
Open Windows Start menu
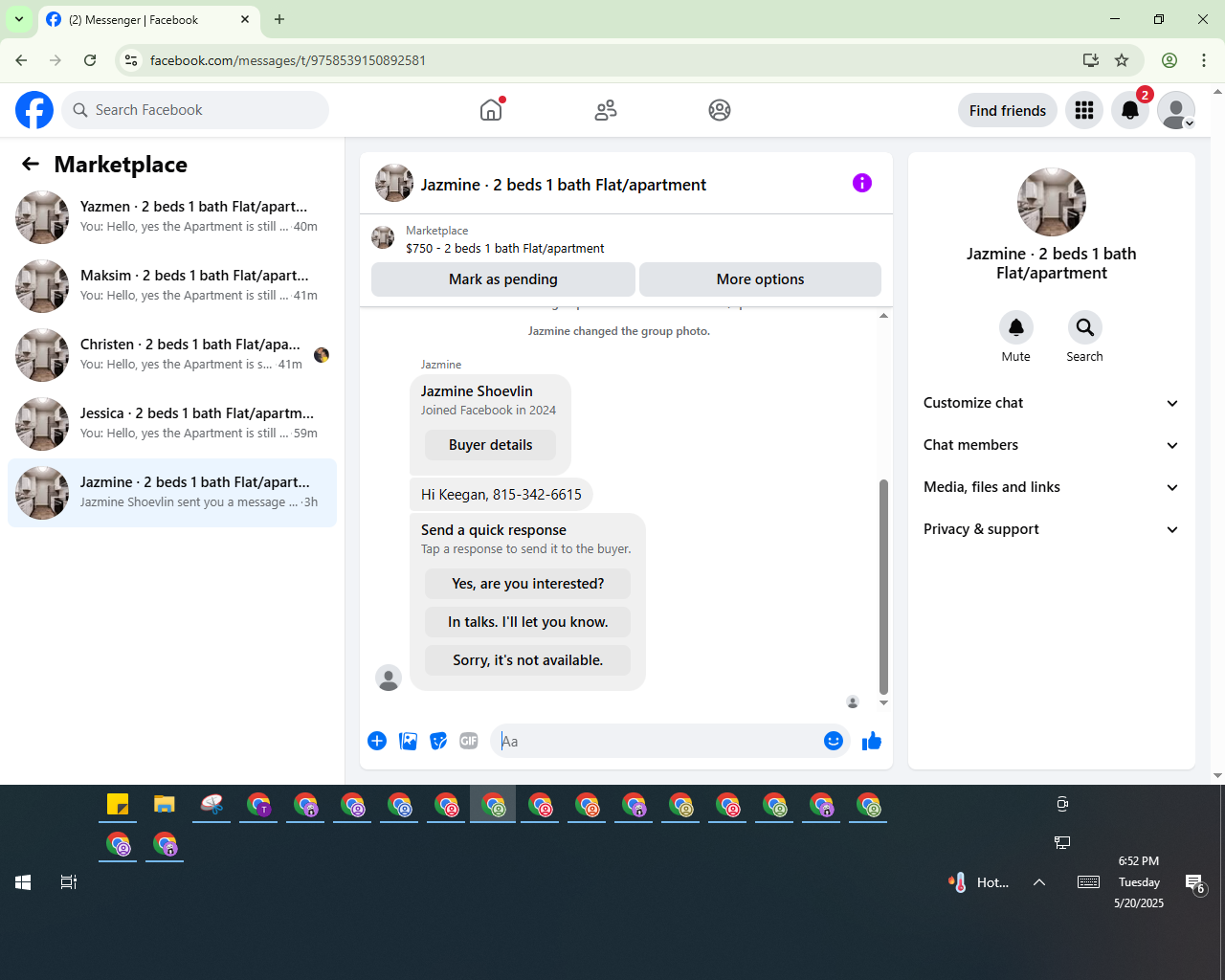[23, 882]
